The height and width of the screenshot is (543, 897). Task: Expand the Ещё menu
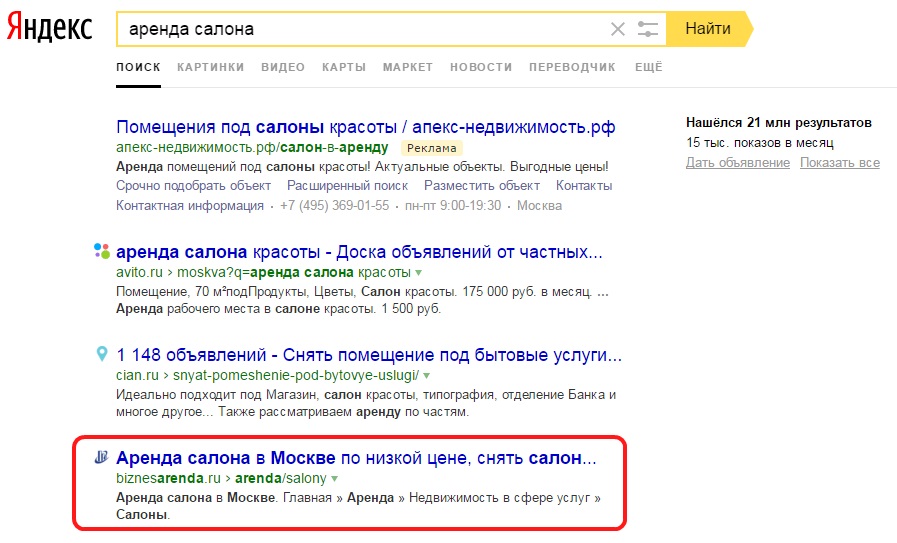click(x=649, y=67)
